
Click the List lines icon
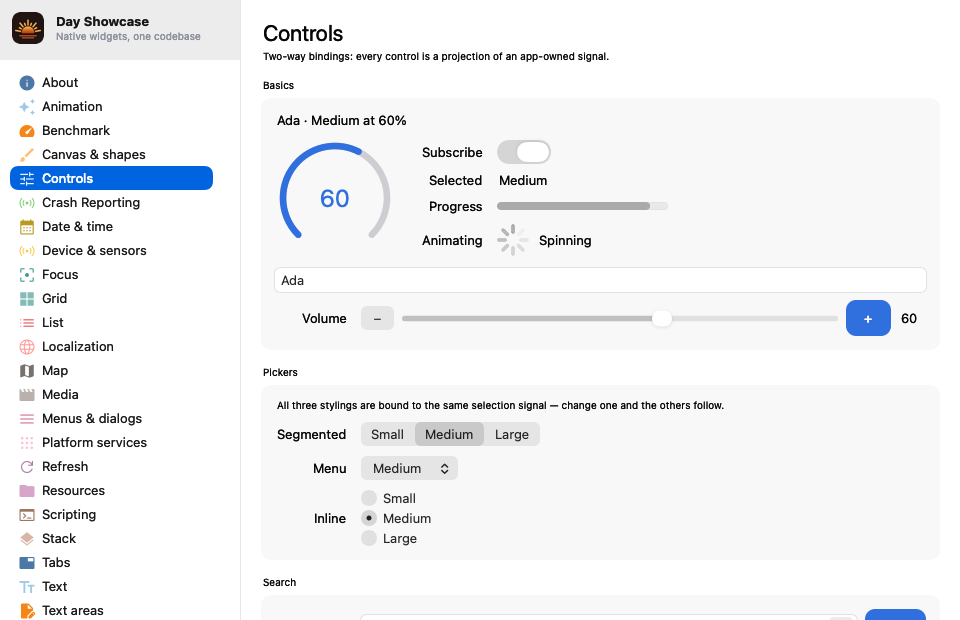click(27, 323)
